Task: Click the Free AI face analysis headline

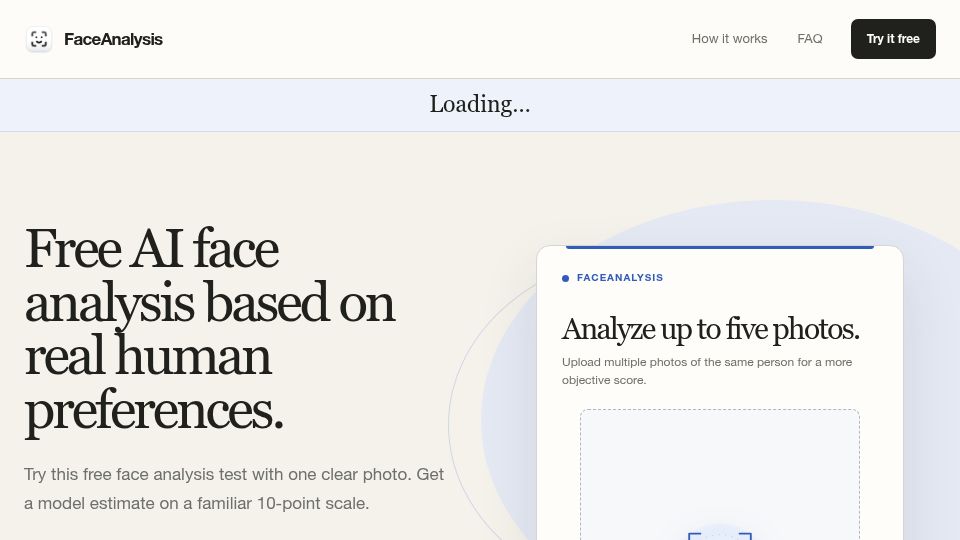Action: pyautogui.click(x=209, y=330)
